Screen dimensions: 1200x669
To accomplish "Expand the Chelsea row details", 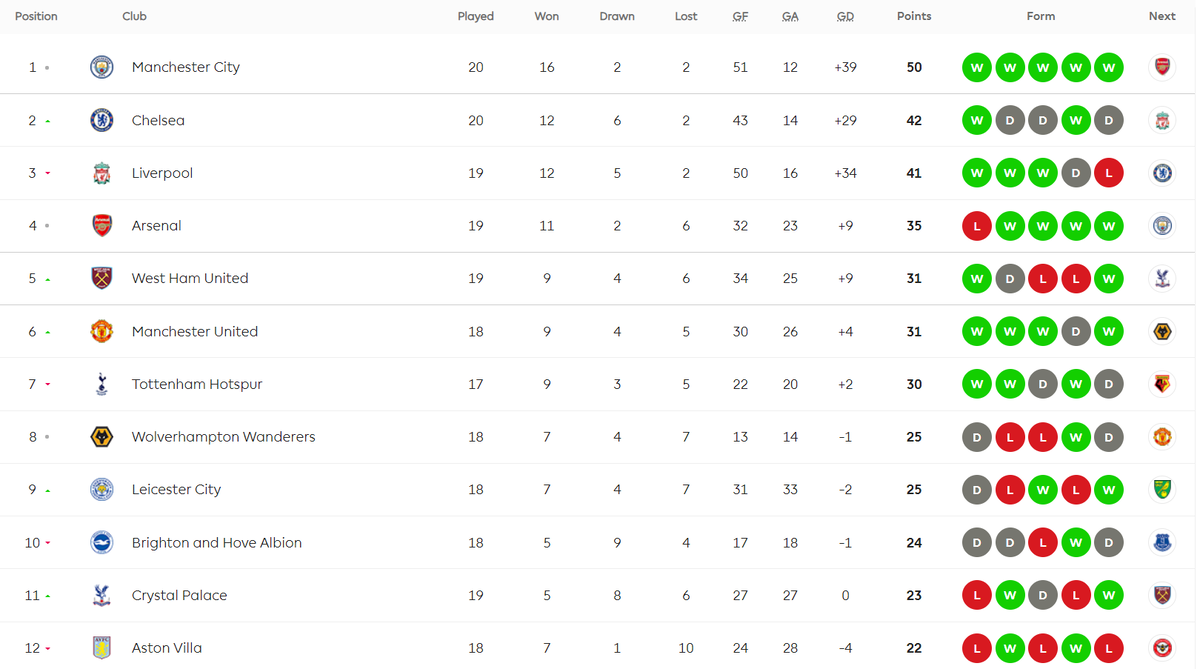I will click(600, 120).
